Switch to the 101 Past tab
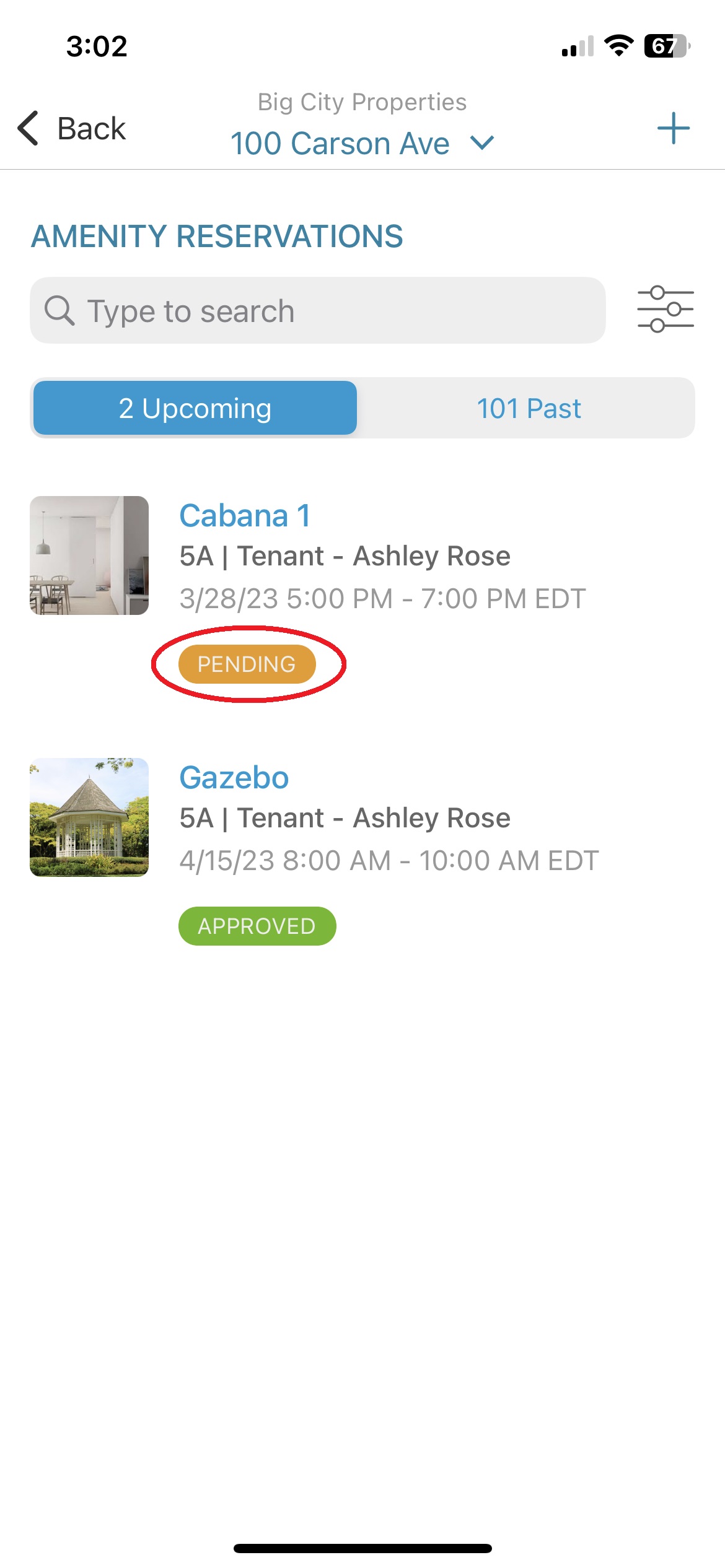Image resolution: width=725 pixels, height=1568 pixels. pyautogui.click(x=529, y=408)
